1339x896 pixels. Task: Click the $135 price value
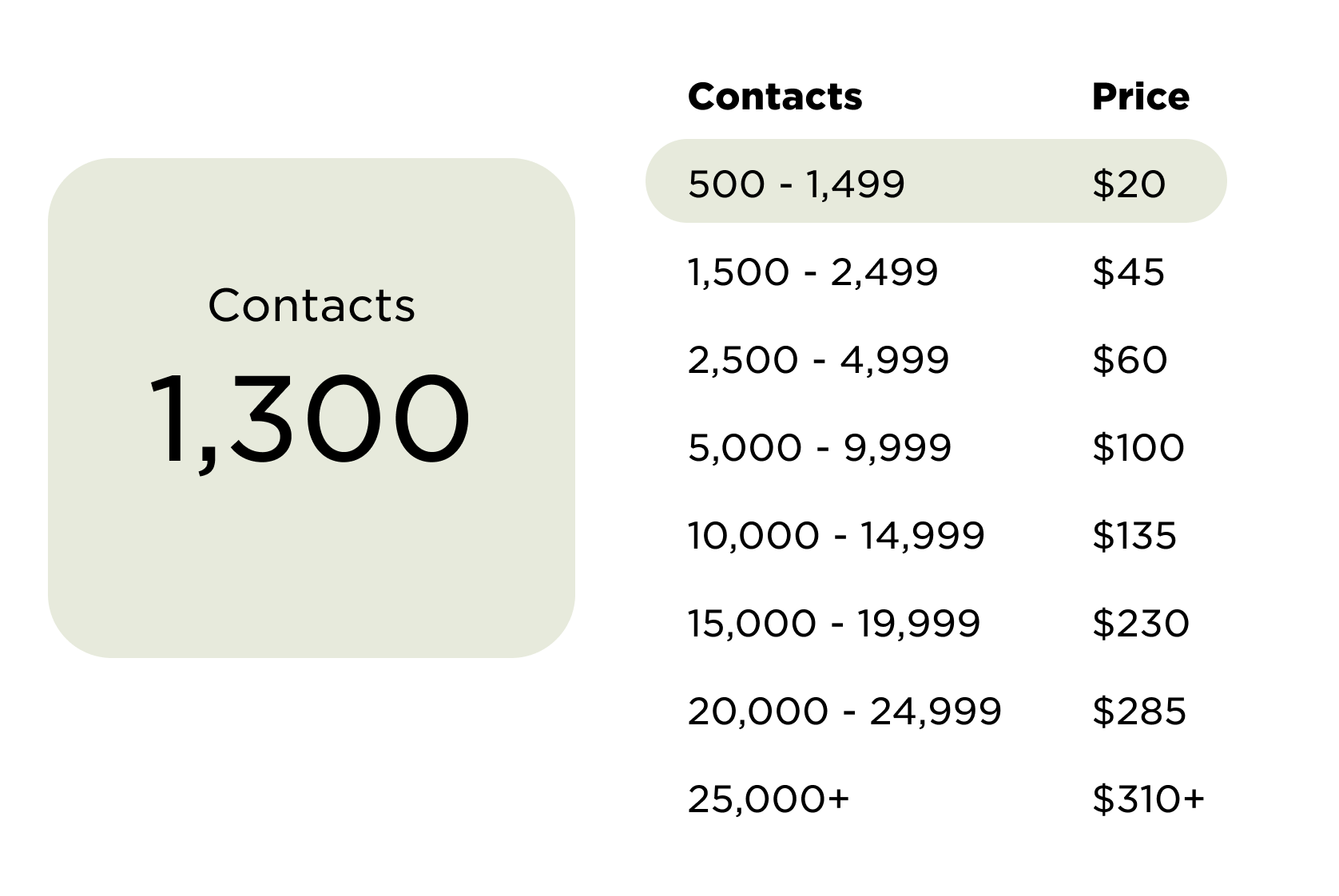click(1134, 535)
